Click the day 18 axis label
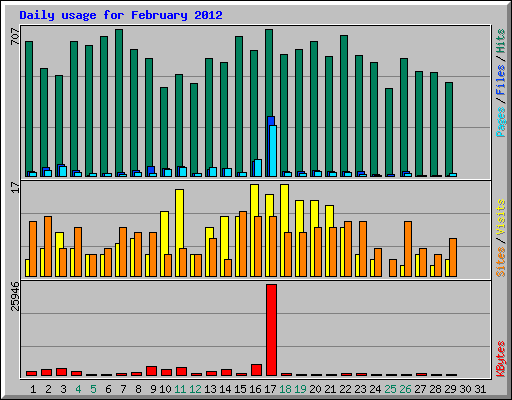The image size is (512, 400). coord(285,389)
